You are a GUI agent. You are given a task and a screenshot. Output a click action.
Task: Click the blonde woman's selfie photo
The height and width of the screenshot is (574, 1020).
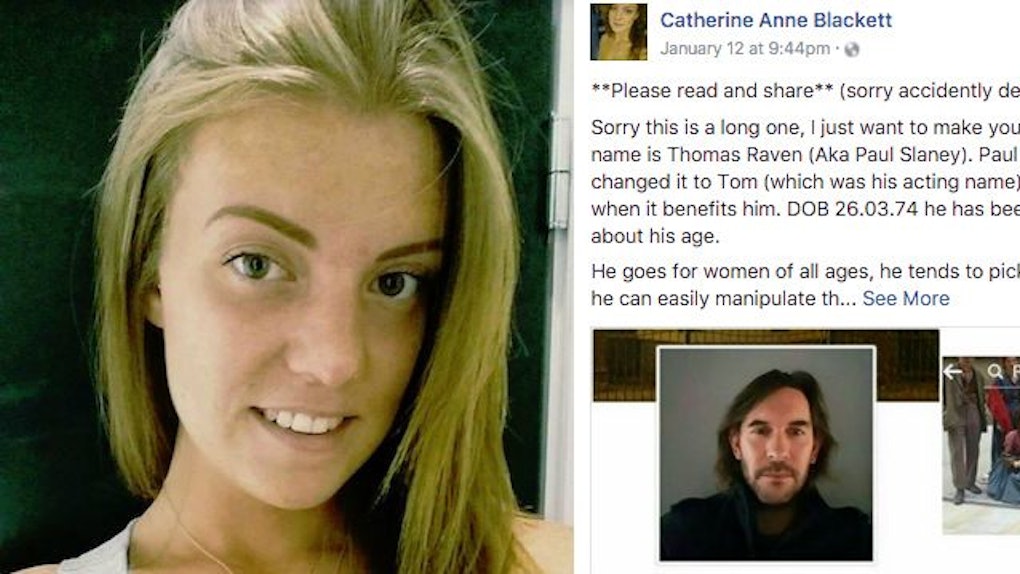(x=286, y=287)
